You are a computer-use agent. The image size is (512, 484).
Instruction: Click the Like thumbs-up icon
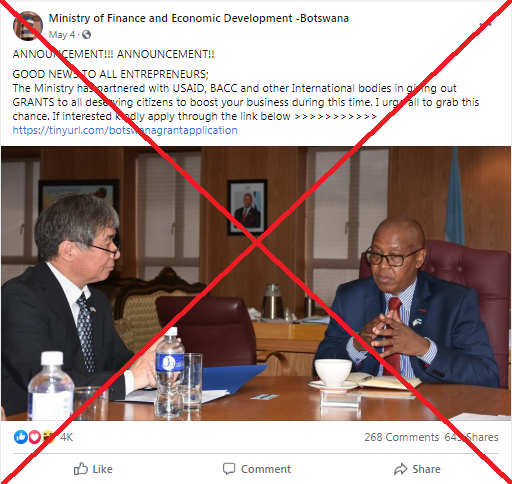point(81,469)
